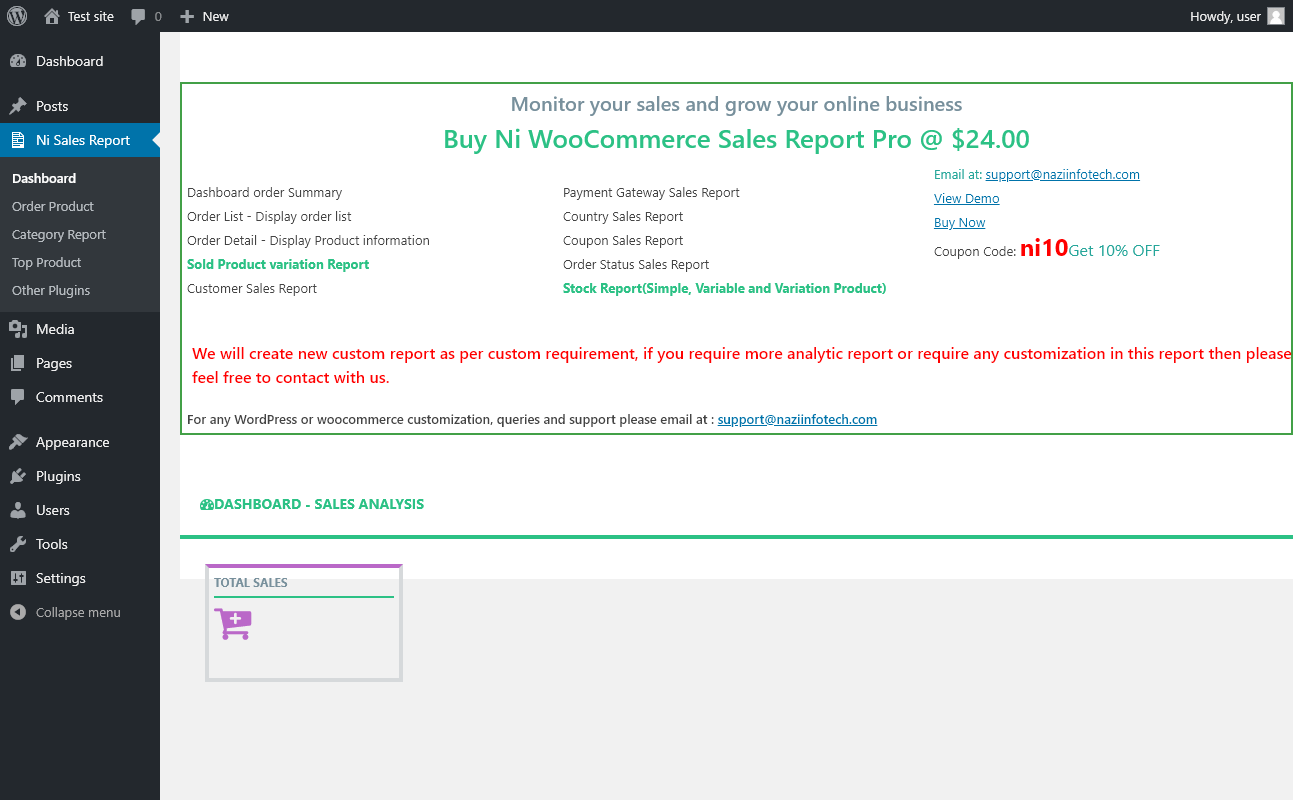Select the Ni Sales Report menu

click(x=80, y=140)
